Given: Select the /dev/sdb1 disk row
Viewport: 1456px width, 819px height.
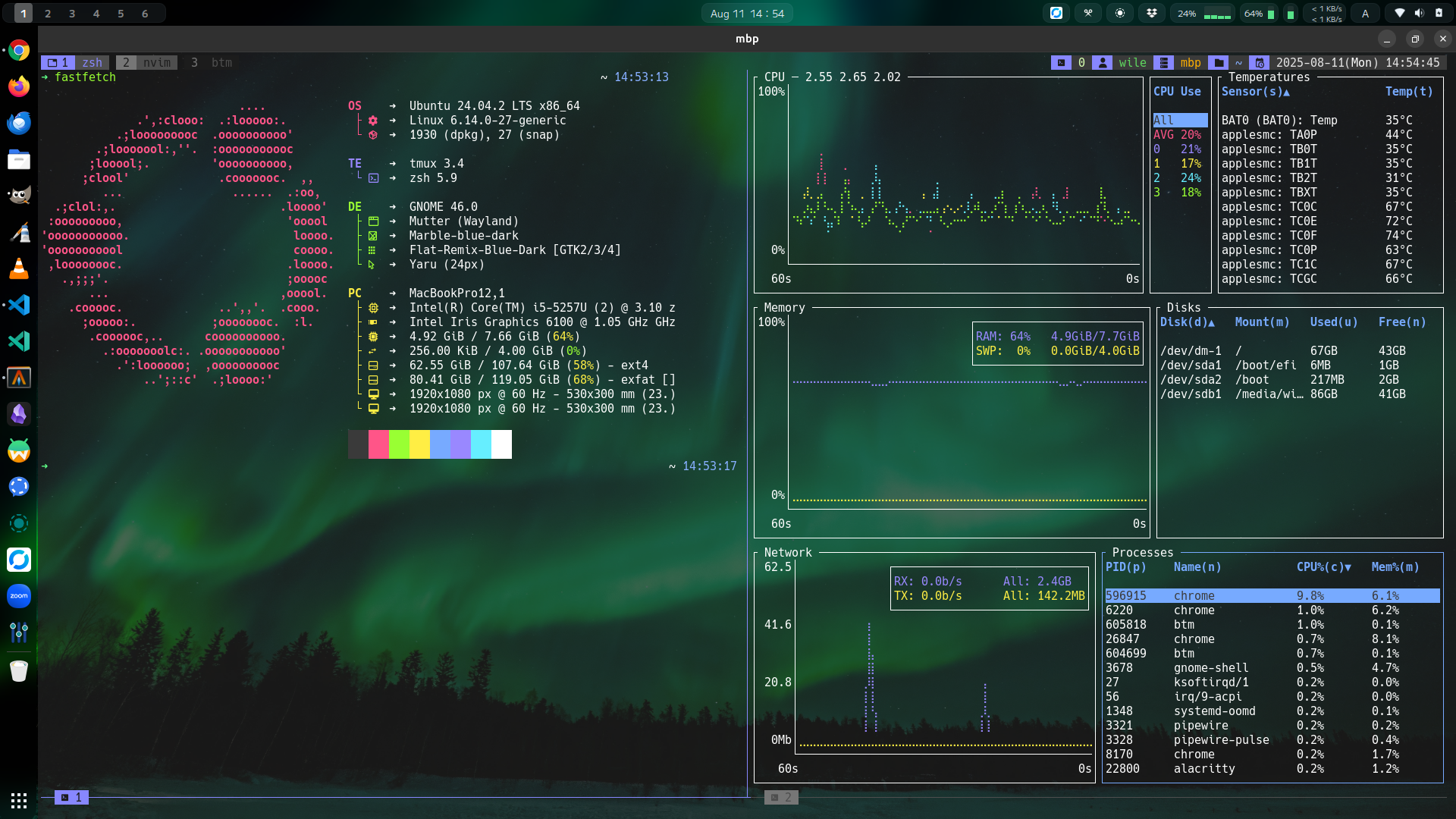Looking at the screenshot, I should coord(1299,394).
